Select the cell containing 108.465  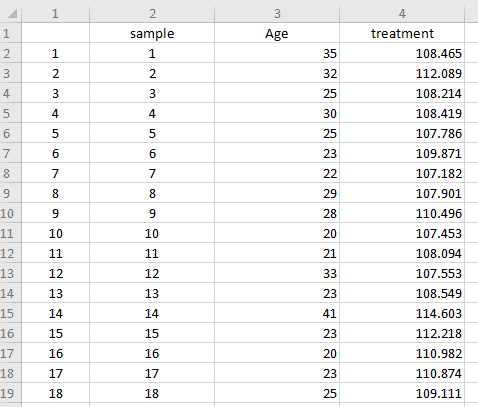tap(402, 53)
